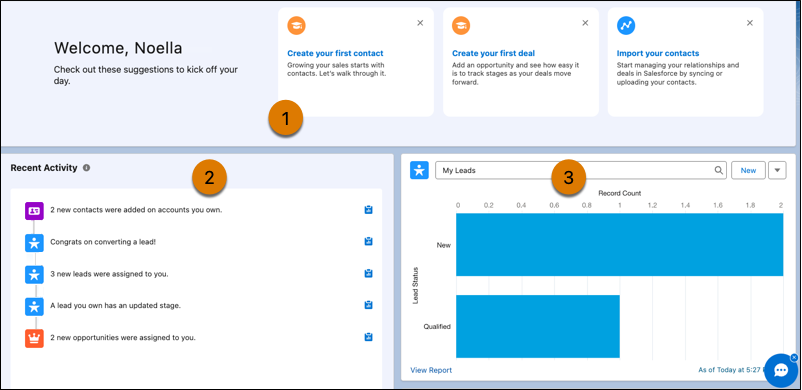802x390 pixels.
Task: Click the New button in leads panel
Action: point(748,170)
